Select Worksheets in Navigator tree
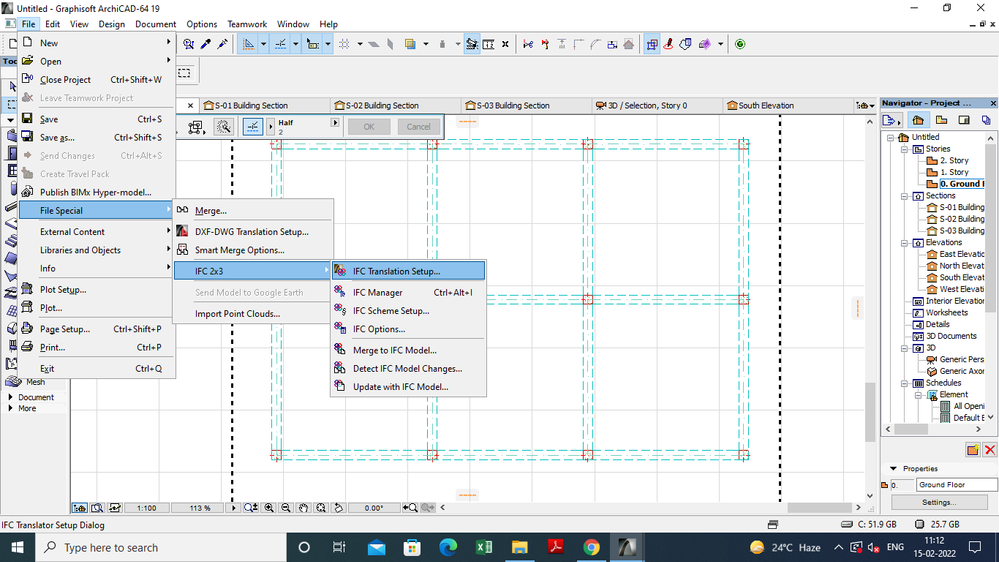 pos(947,312)
